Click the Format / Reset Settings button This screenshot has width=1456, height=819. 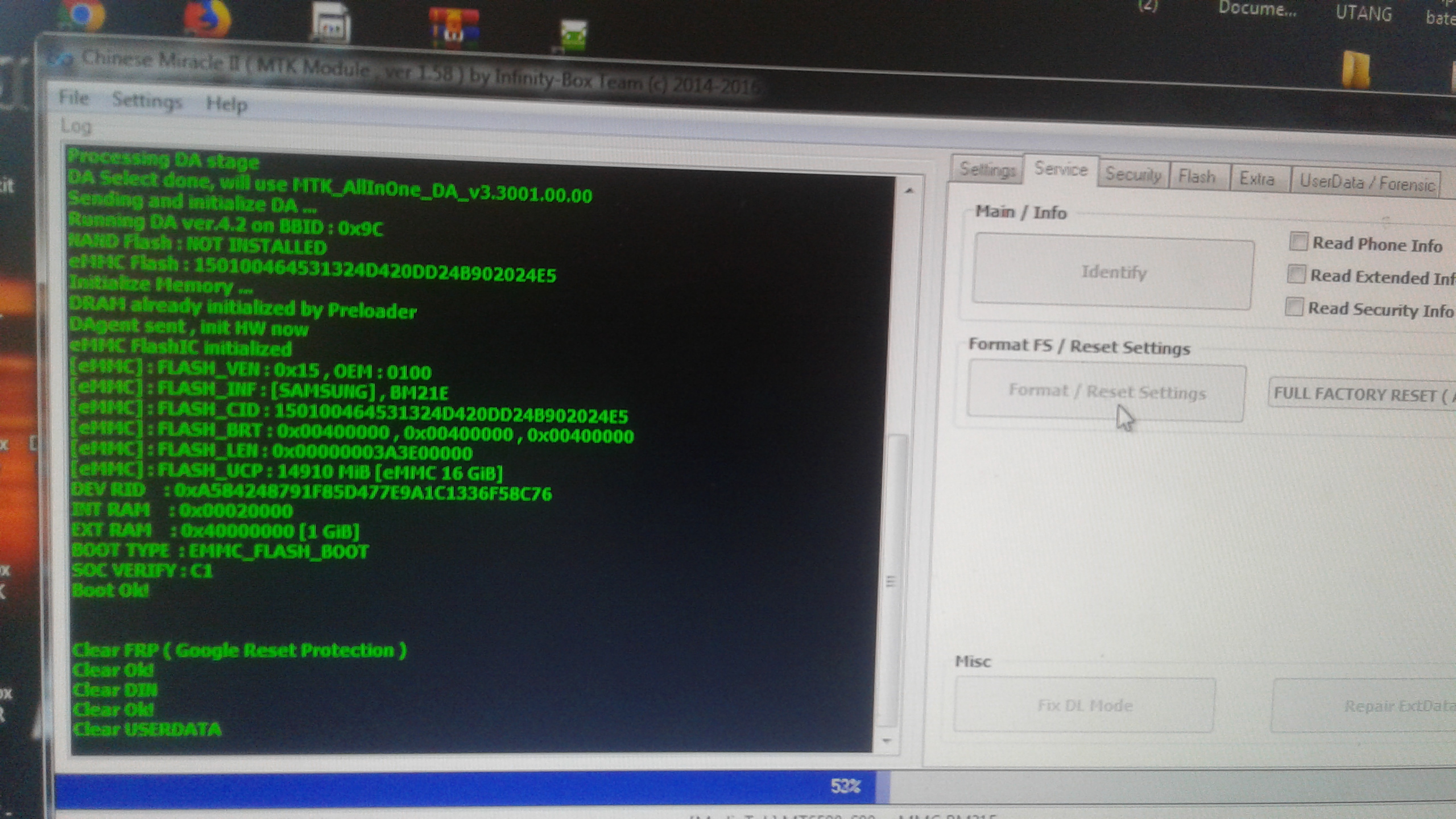pos(1106,391)
